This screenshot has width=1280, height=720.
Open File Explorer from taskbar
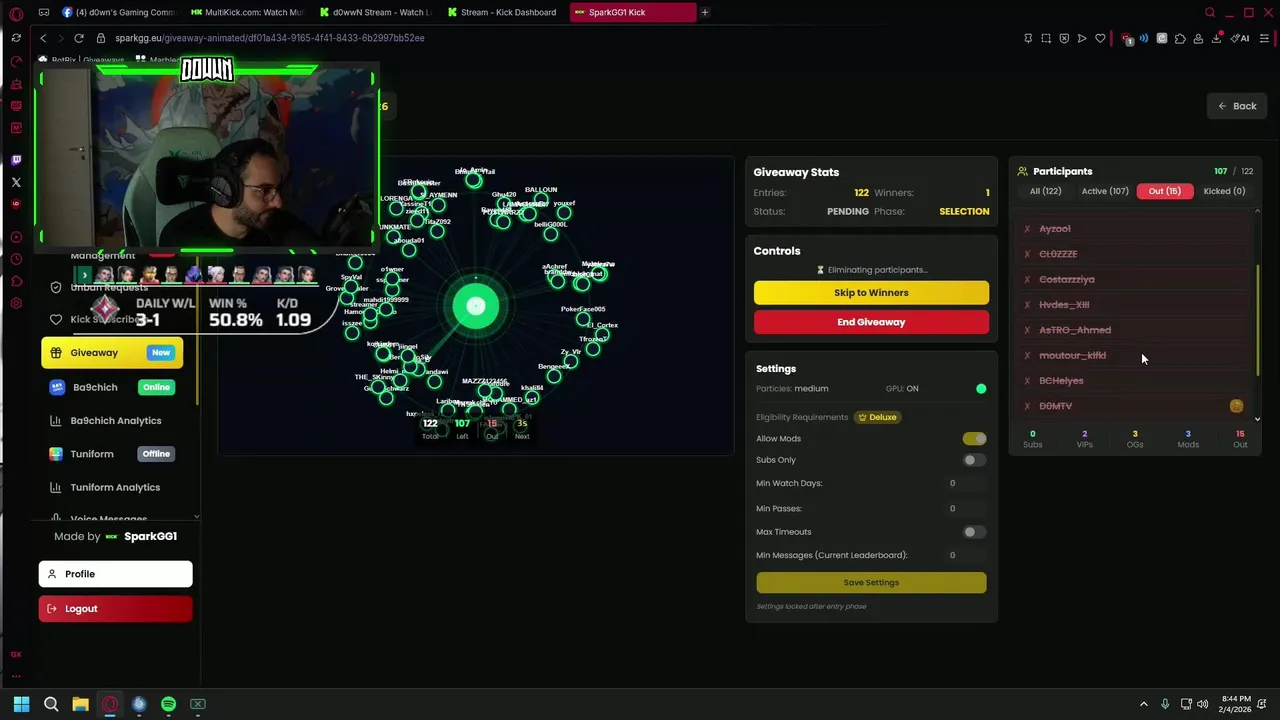click(x=80, y=704)
